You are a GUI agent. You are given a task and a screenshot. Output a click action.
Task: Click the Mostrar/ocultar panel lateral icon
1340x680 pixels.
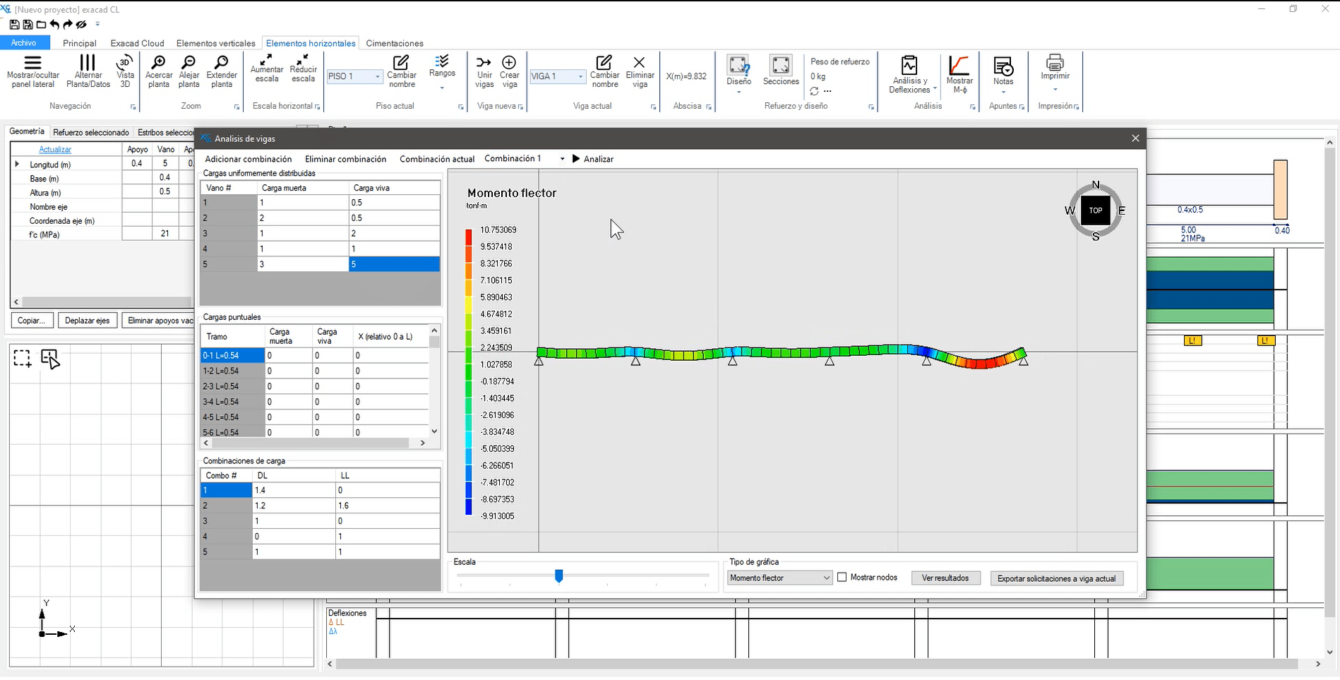32,64
